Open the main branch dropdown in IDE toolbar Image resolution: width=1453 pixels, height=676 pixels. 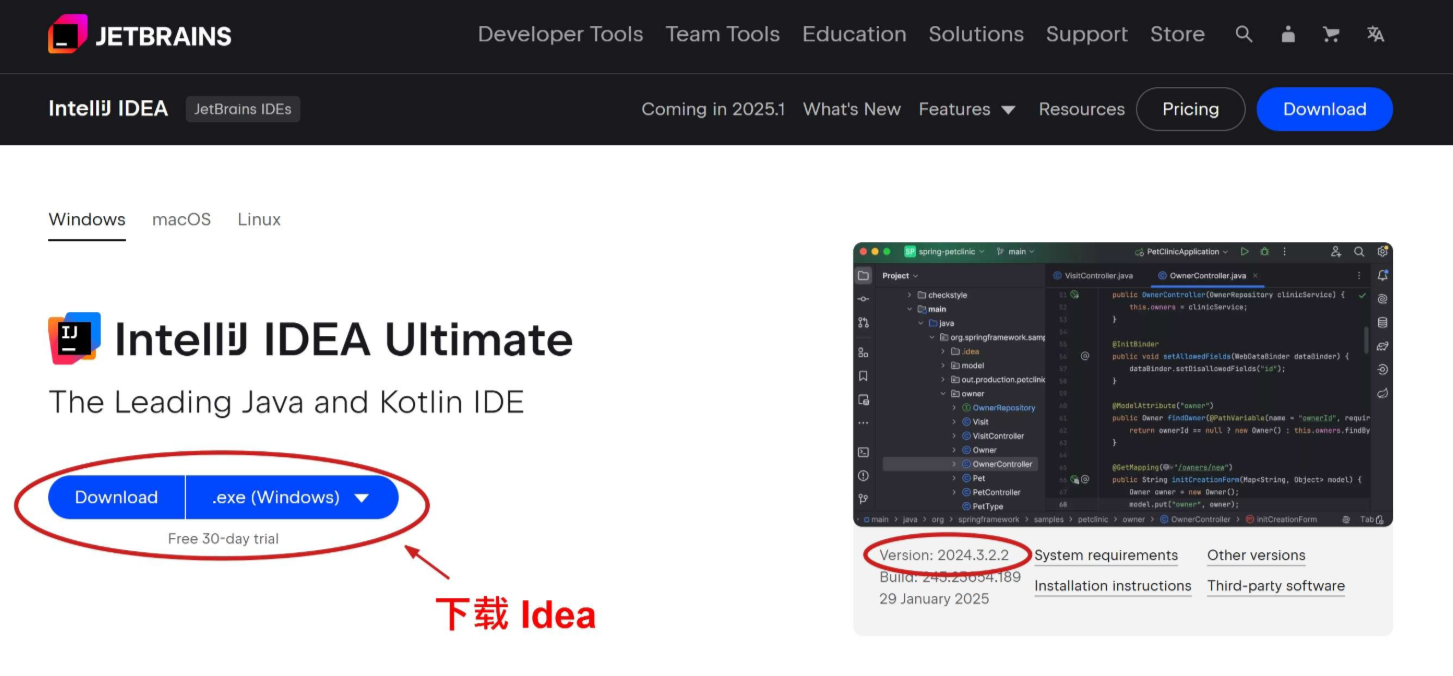1015,252
